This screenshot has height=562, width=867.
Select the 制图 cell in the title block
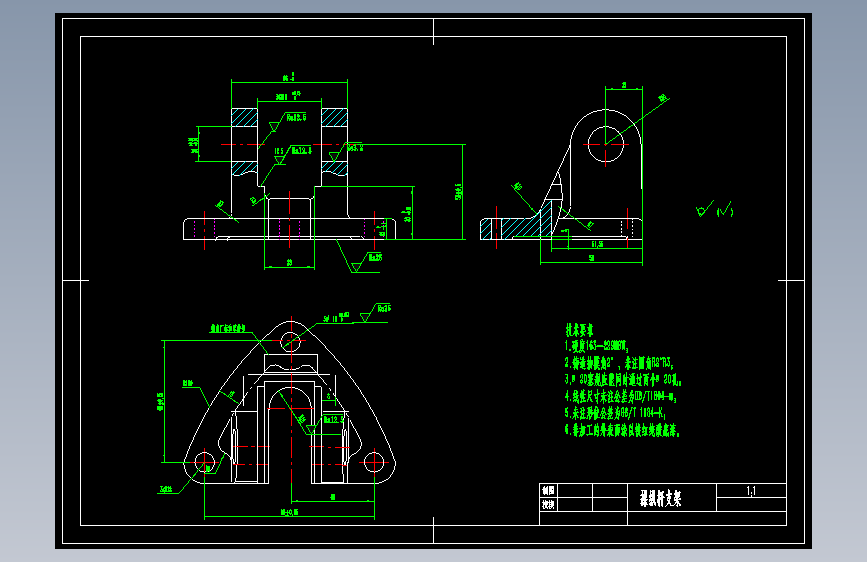click(548, 491)
